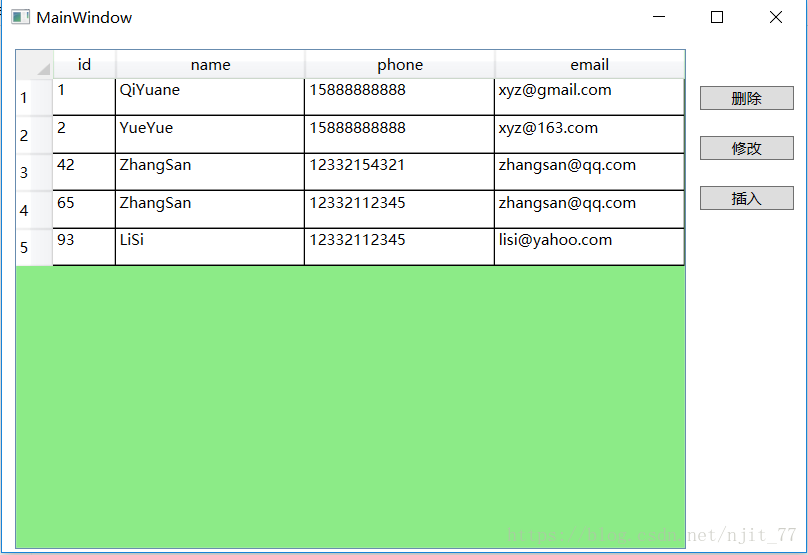
Task: Sort by the id column header
Action: (x=84, y=64)
